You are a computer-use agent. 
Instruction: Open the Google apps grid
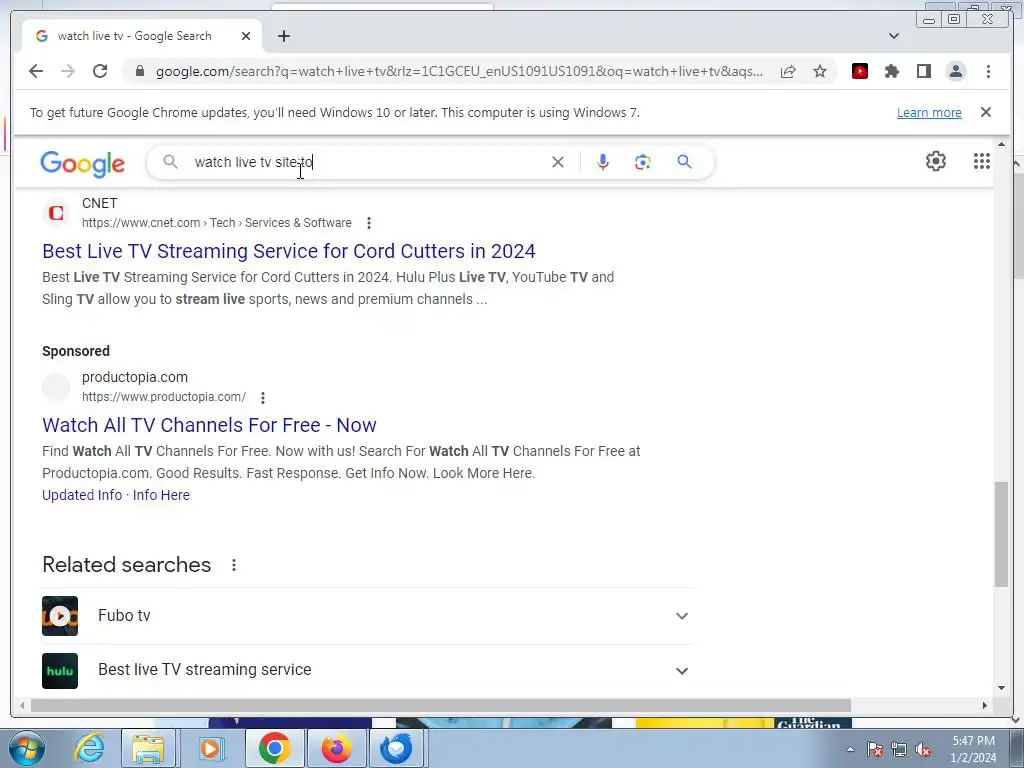[x=982, y=161]
